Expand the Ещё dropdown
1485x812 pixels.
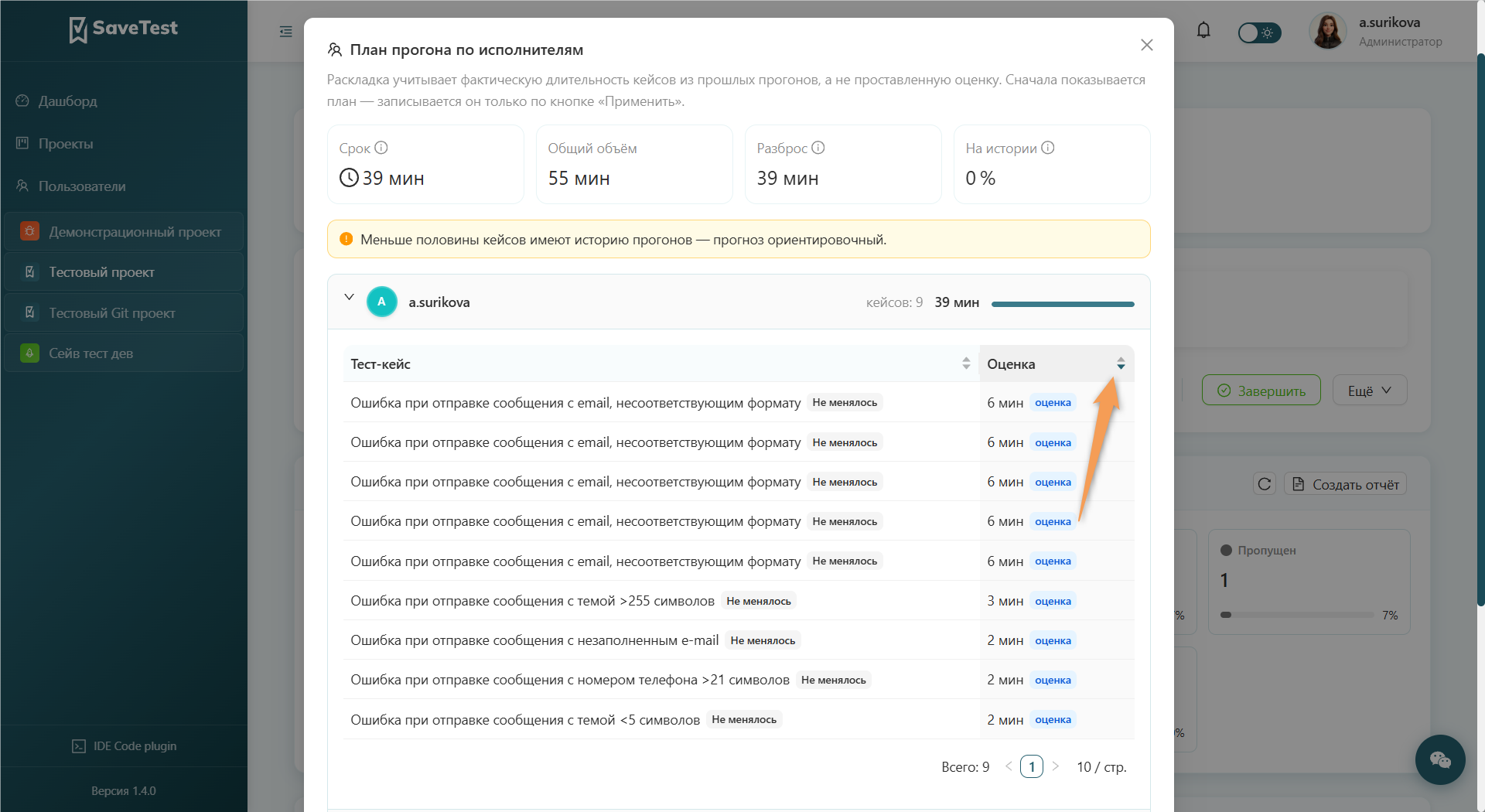(x=1370, y=391)
